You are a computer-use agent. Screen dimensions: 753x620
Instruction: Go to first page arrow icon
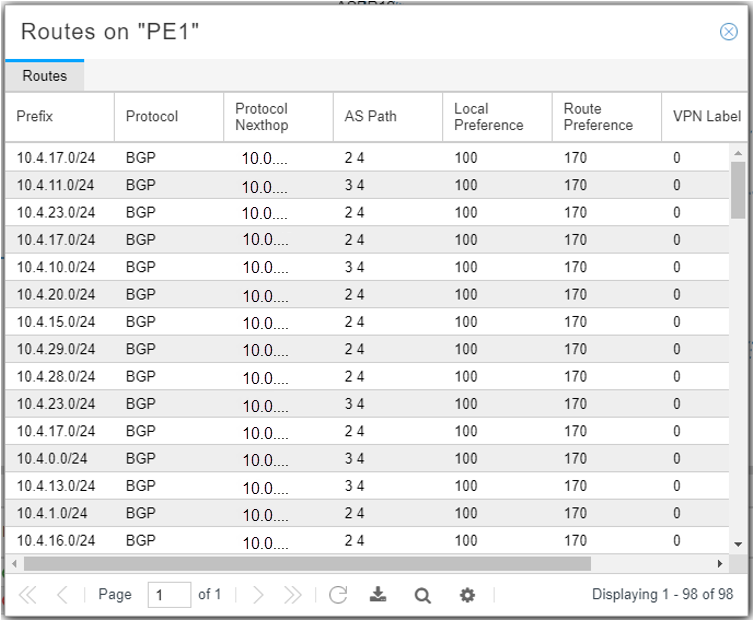pyautogui.click(x=25, y=595)
